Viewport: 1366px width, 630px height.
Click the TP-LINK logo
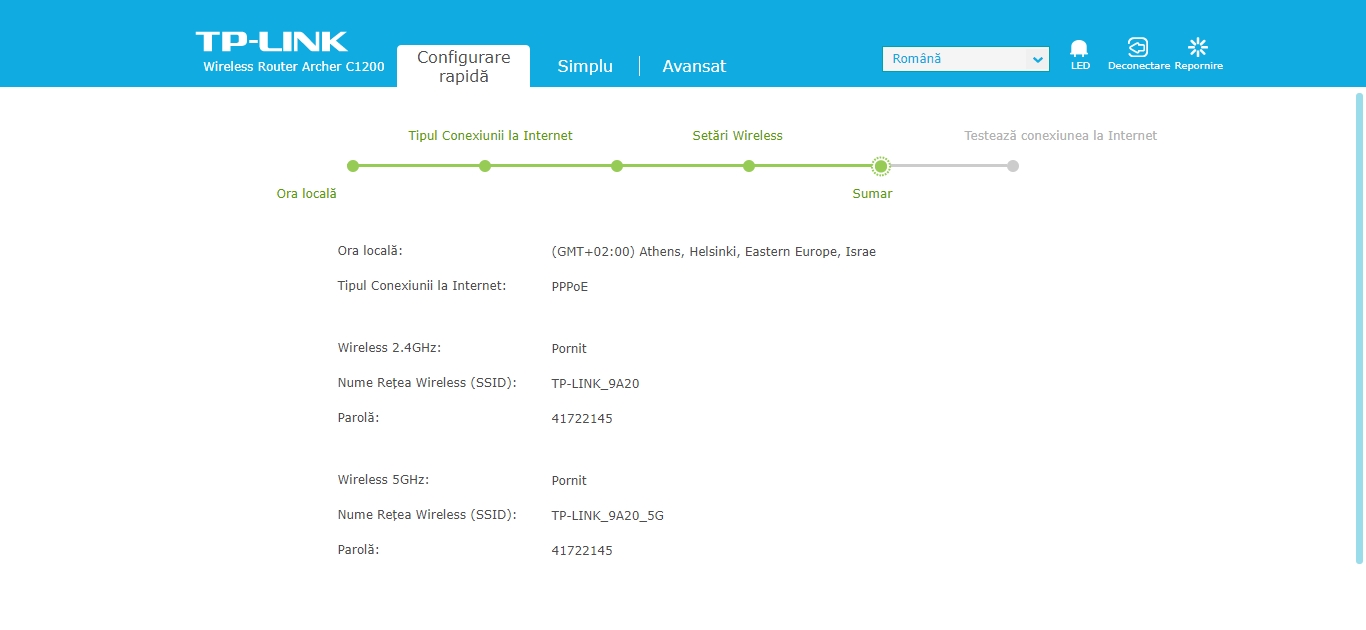(271, 42)
